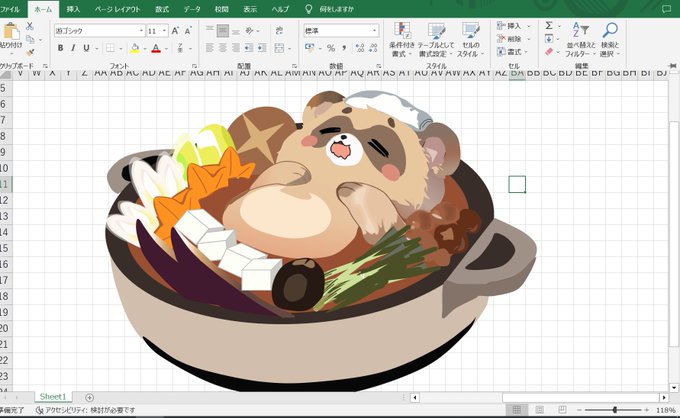Apply the comma style icon

[344, 48]
